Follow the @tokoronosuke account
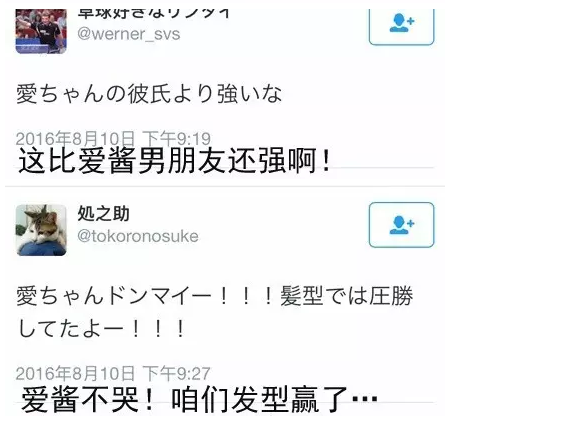561x424 pixels. click(401, 225)
